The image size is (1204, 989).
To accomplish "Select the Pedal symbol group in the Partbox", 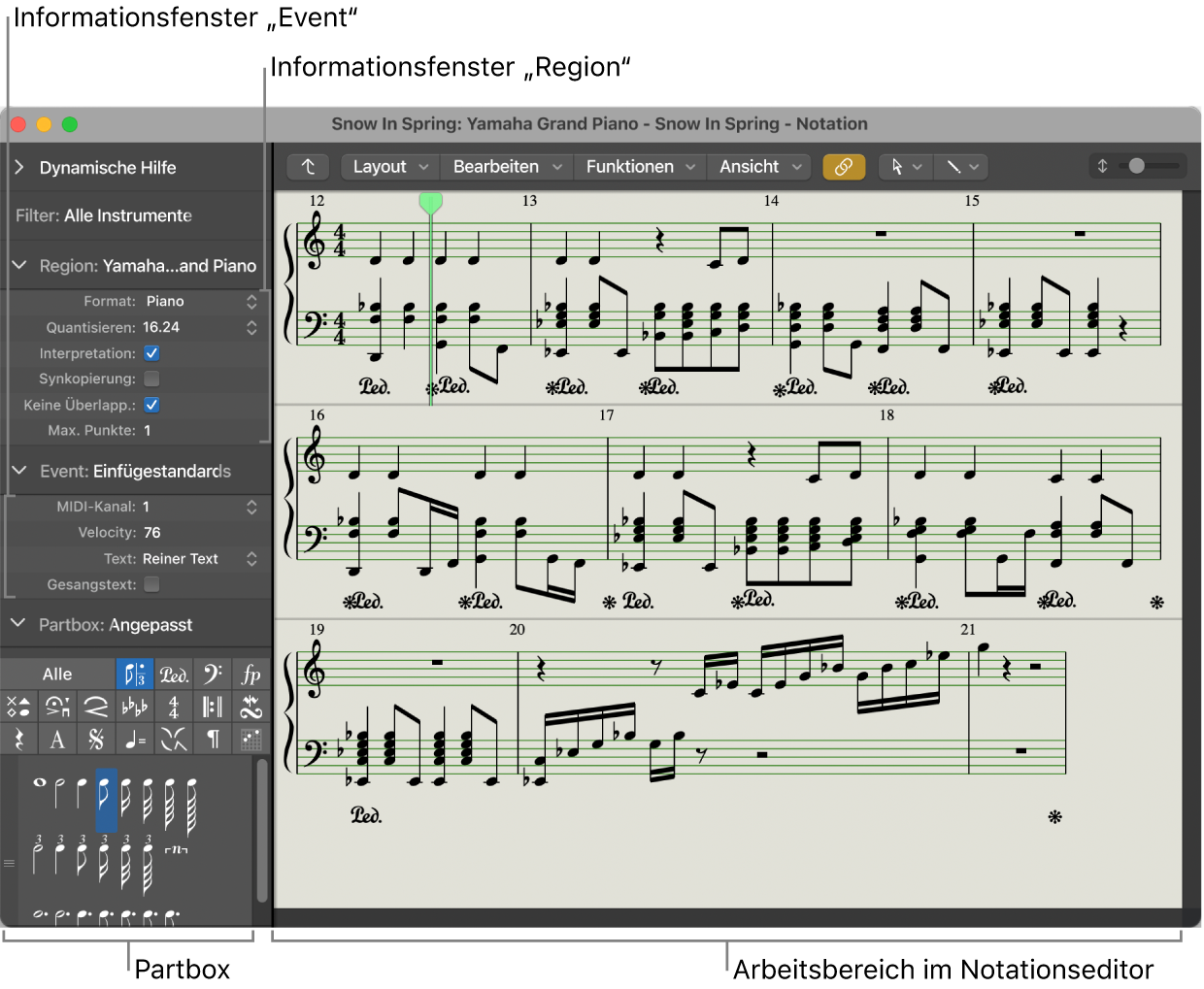I will click(174, 674).
